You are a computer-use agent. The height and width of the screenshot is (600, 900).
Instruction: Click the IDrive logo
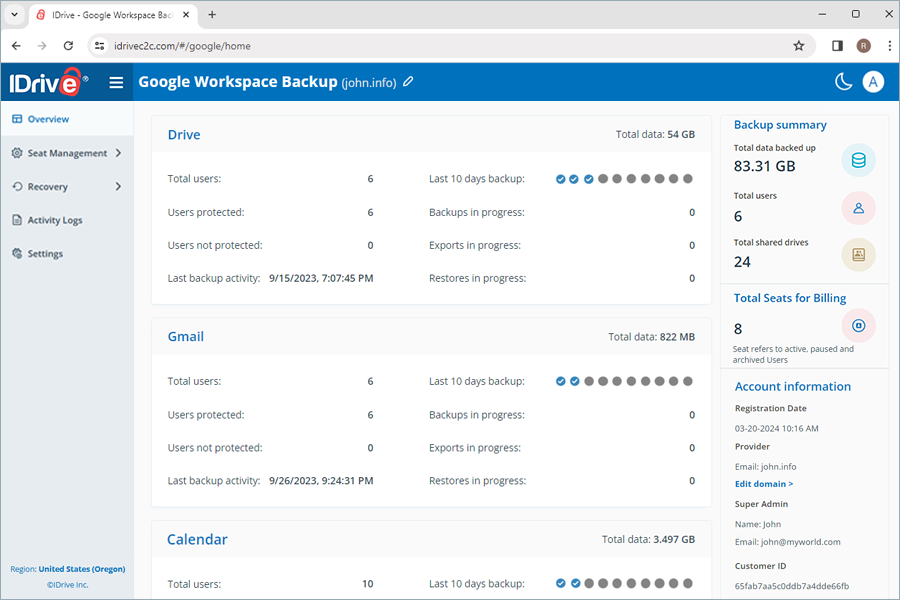tap(49, 83)
